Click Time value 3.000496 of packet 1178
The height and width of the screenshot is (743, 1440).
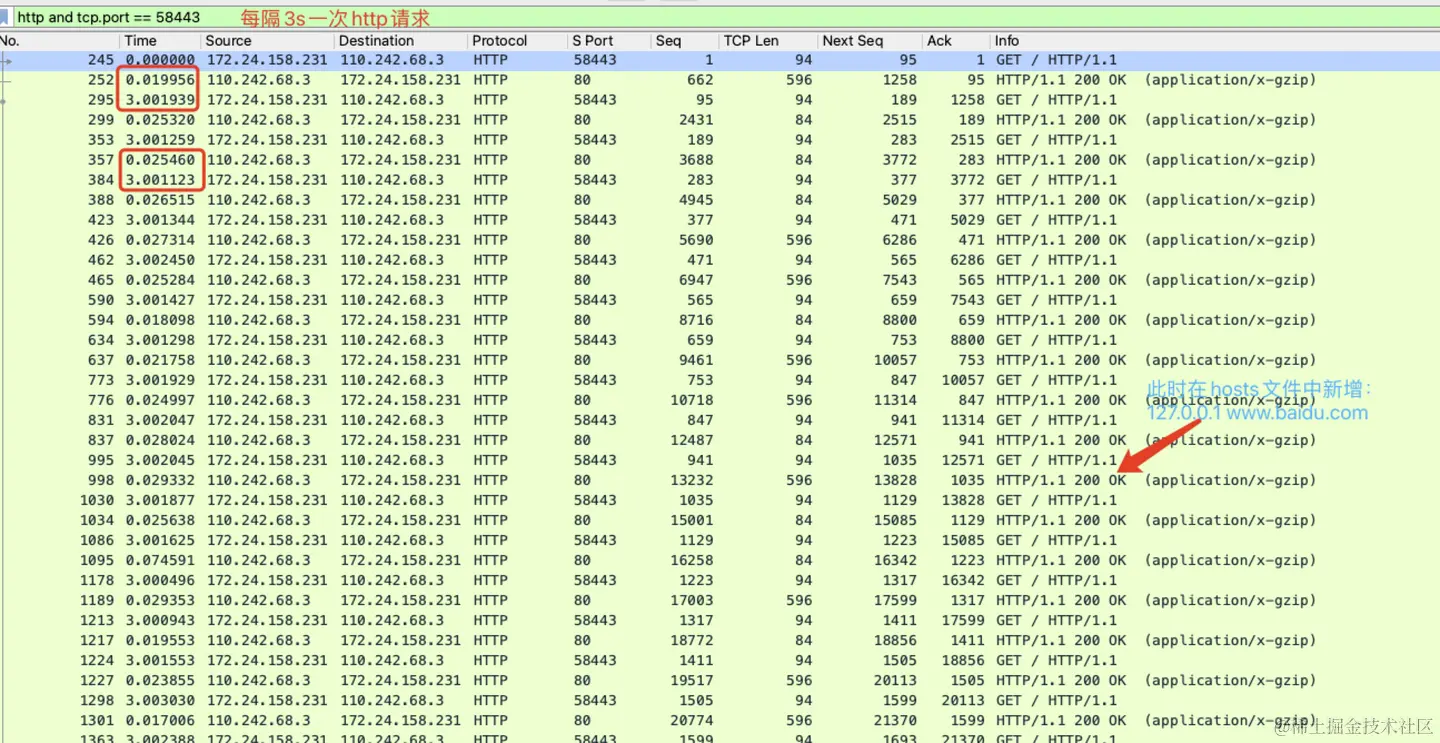click(160, 580)
